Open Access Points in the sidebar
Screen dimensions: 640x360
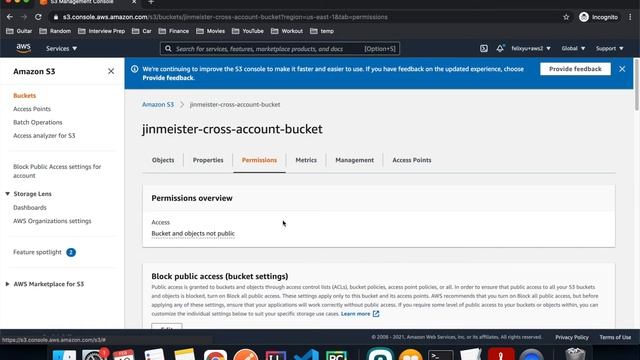click(x=32, y=109)
